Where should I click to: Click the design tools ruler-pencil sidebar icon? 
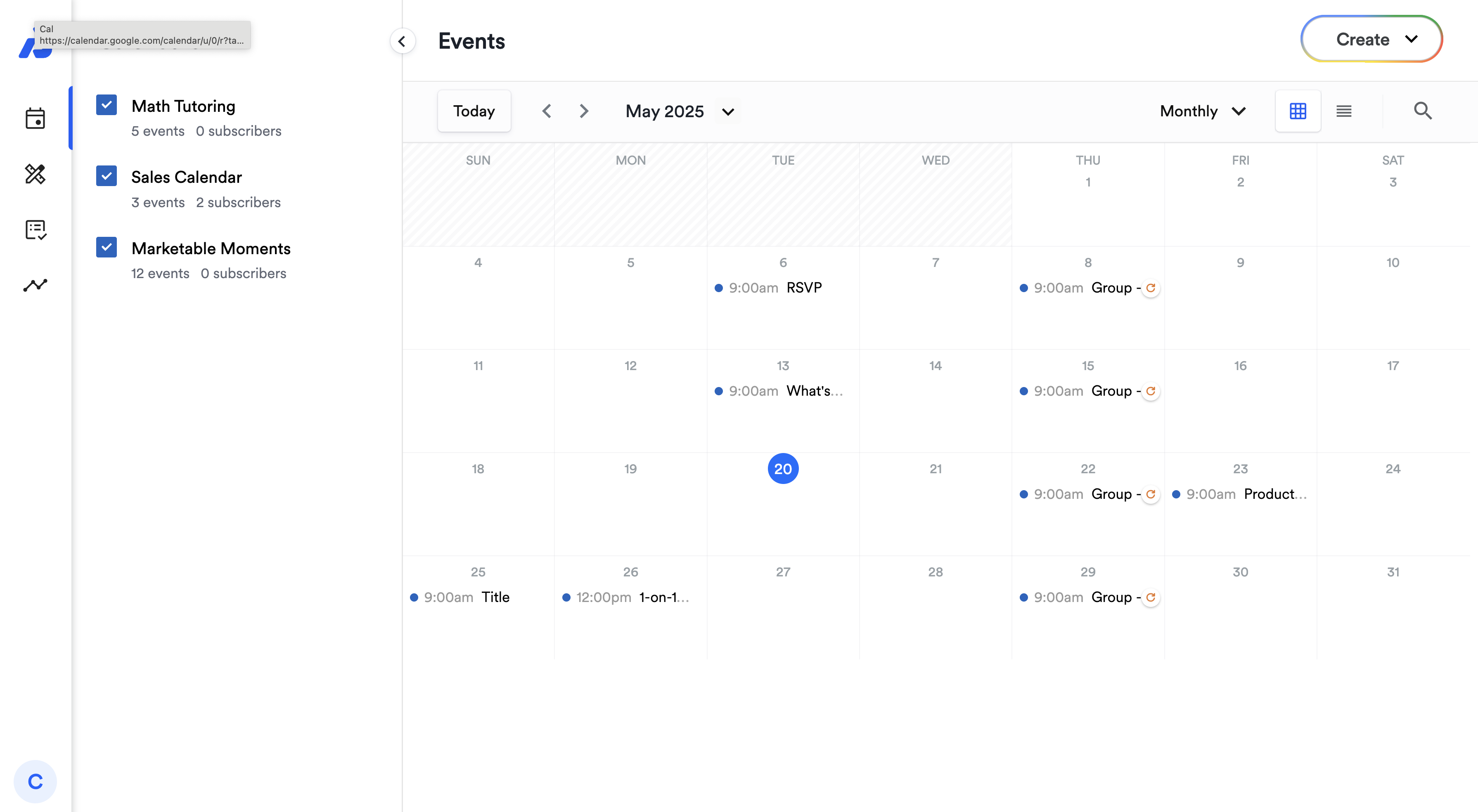click(x=35, y=174)
